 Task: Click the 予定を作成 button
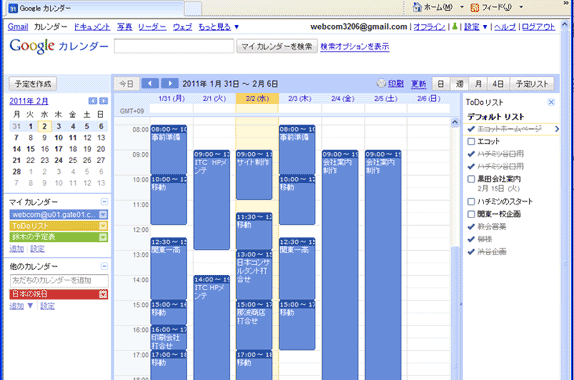coord(33,84)
